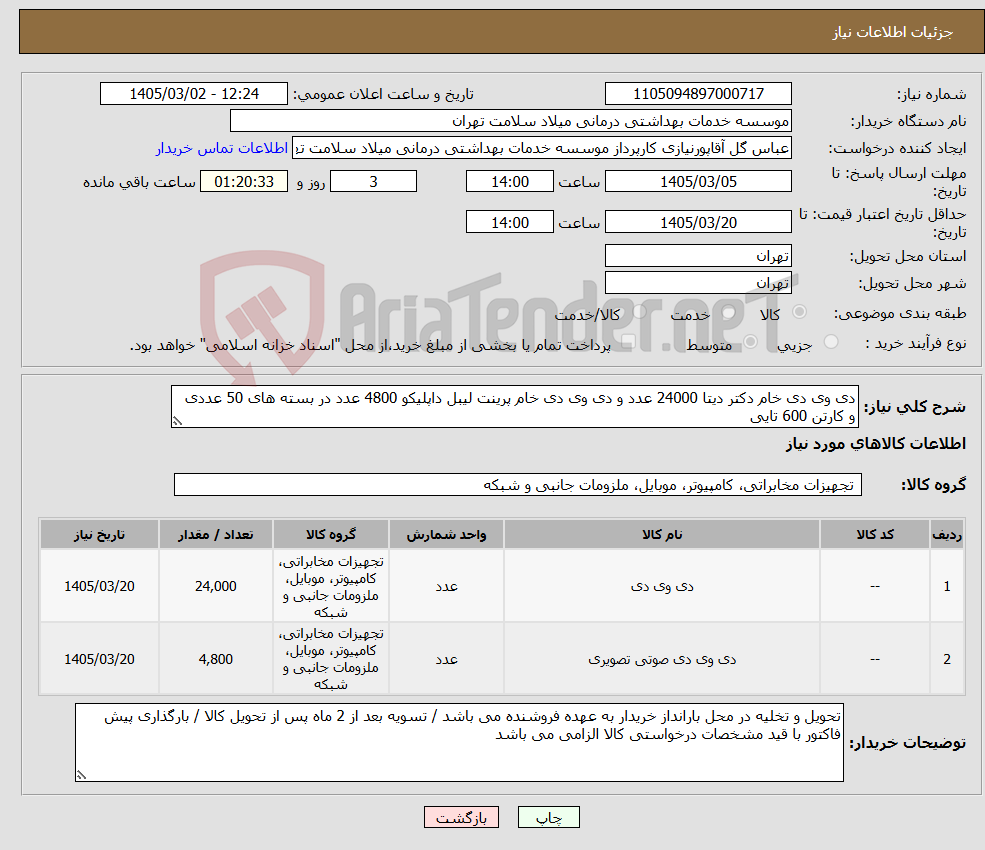The image size is (985, 850).
Task: Click the announcement date field 1405/03/02 - 12:24
Action: pyautogui.click(x=193, y=94)
